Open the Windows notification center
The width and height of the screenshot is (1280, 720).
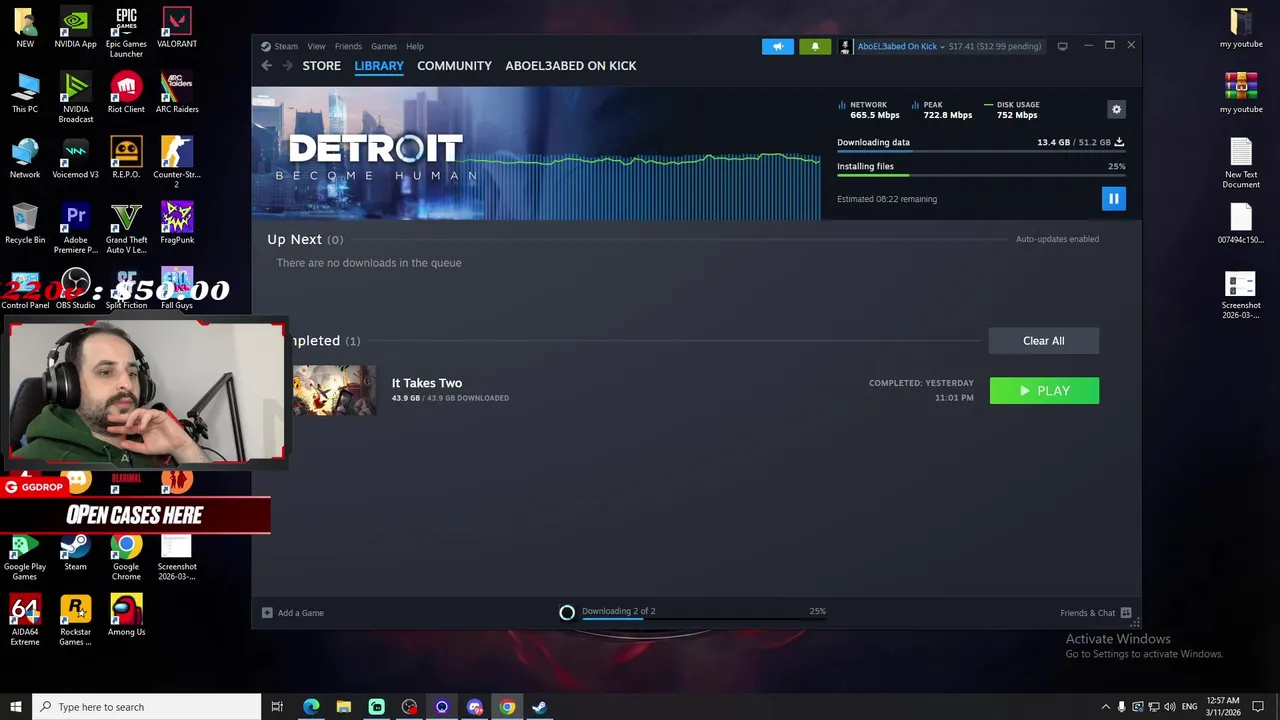[x=1258, y=707]
